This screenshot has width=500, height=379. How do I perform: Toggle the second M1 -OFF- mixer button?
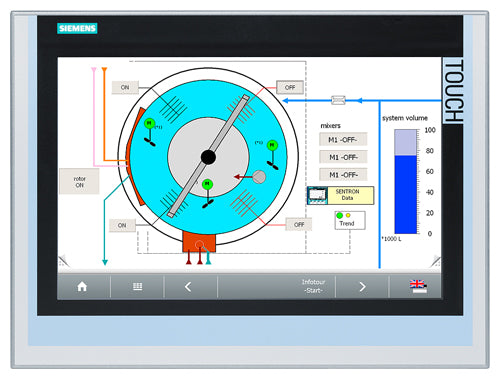[343, 157]
